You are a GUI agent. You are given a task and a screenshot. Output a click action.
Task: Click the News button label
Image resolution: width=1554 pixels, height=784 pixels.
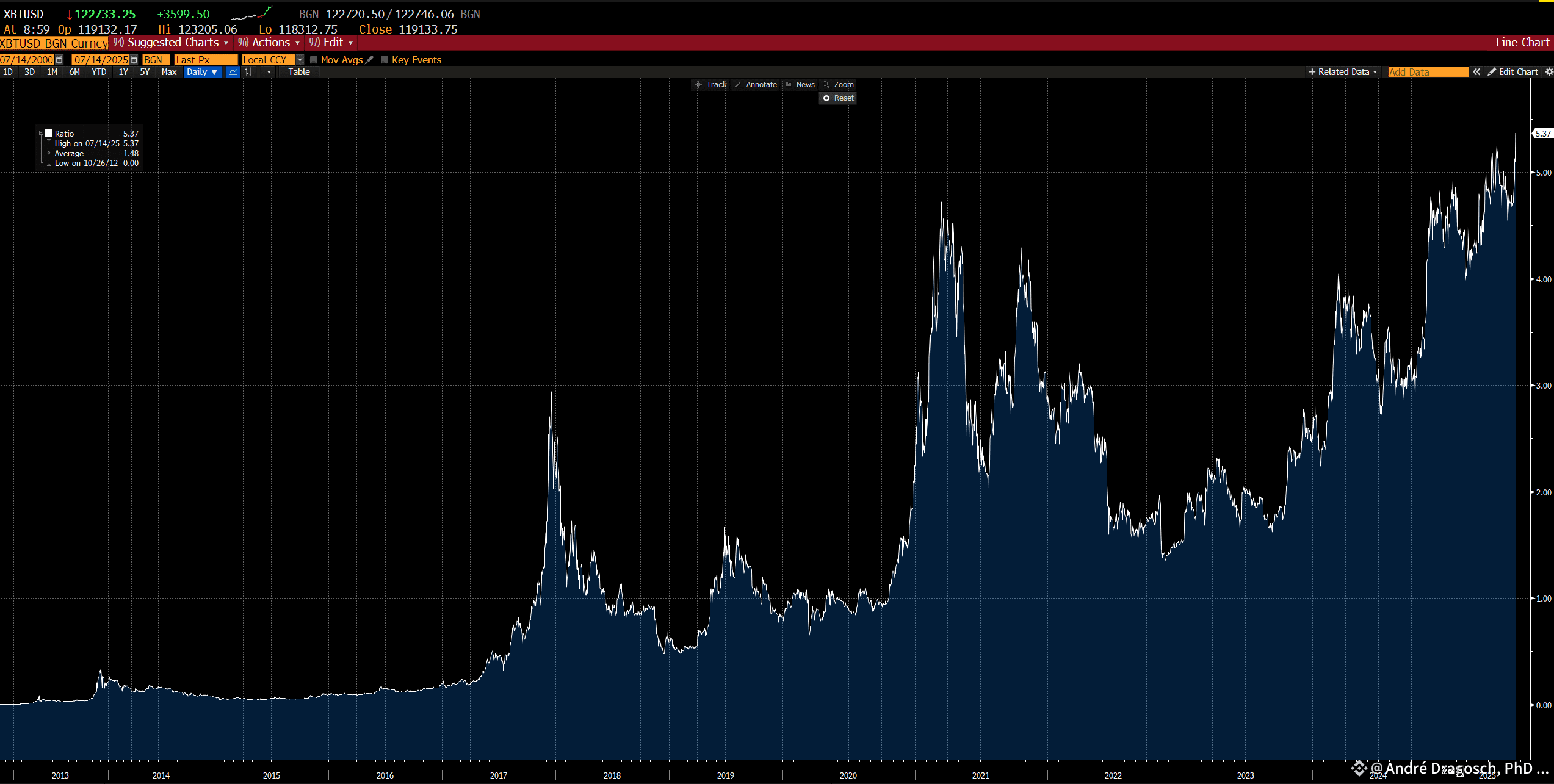806,85
